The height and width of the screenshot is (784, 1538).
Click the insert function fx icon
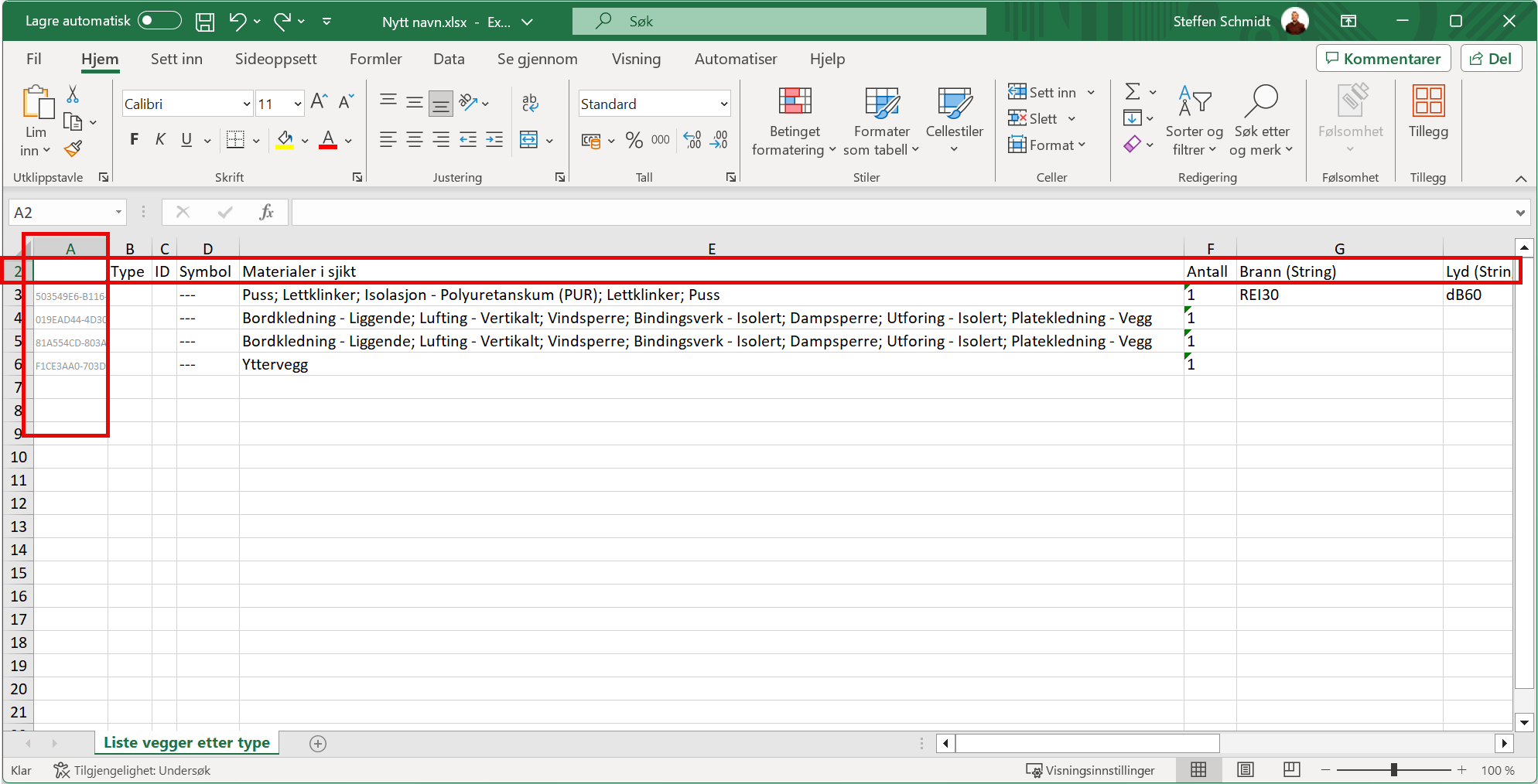point(266,212)
